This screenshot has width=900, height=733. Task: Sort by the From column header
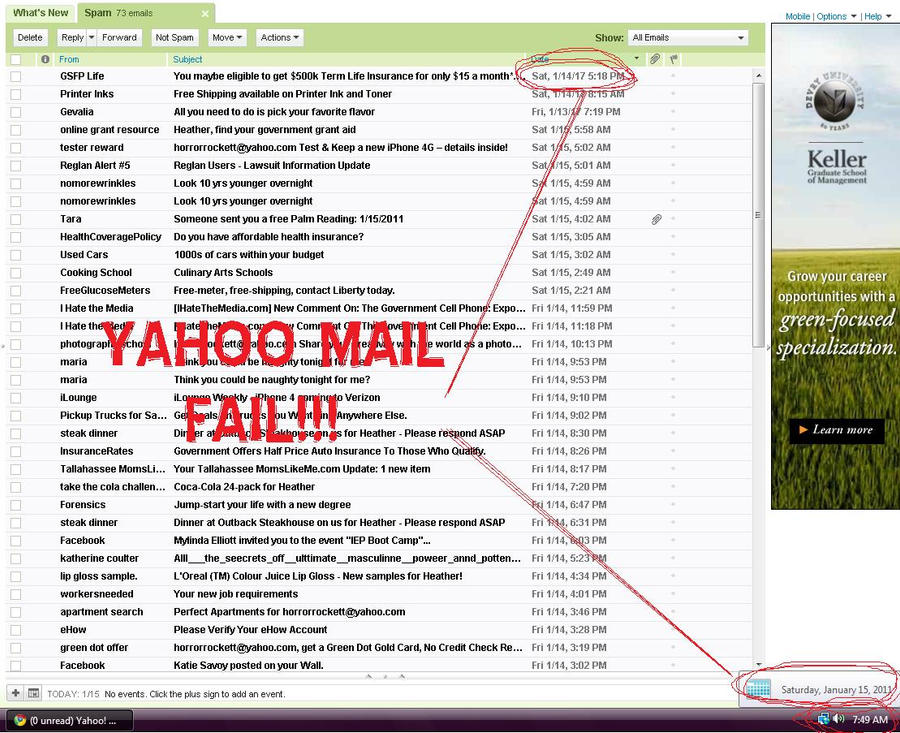pos(69,59)
